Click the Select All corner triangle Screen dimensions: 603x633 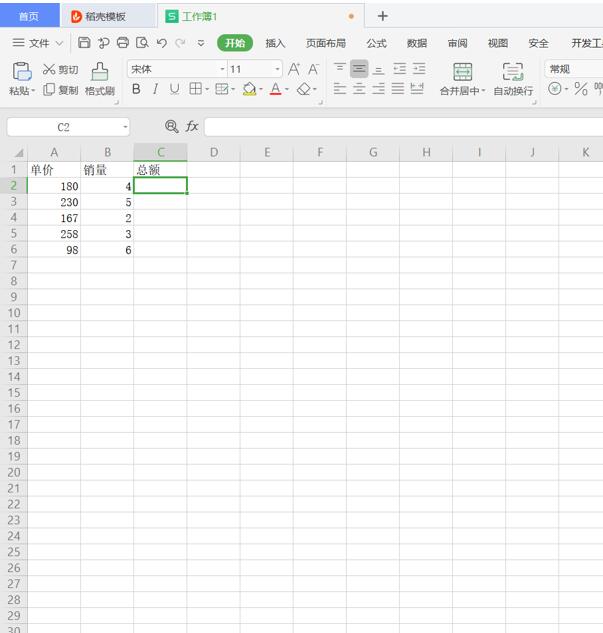coord(19,153)
